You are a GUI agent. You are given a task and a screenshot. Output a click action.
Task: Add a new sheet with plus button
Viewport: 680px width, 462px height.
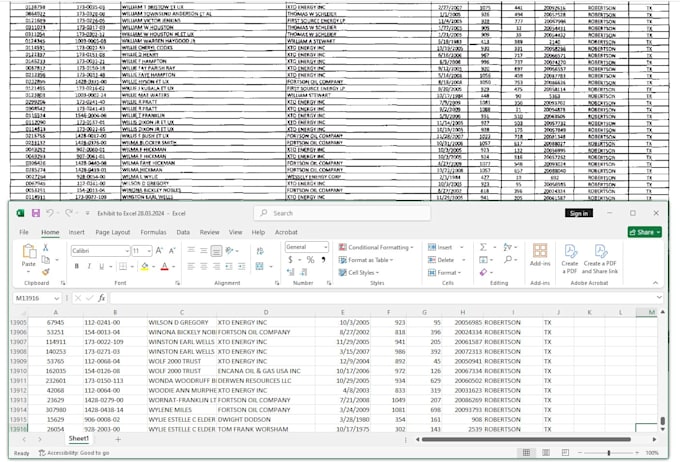[118, 439]
